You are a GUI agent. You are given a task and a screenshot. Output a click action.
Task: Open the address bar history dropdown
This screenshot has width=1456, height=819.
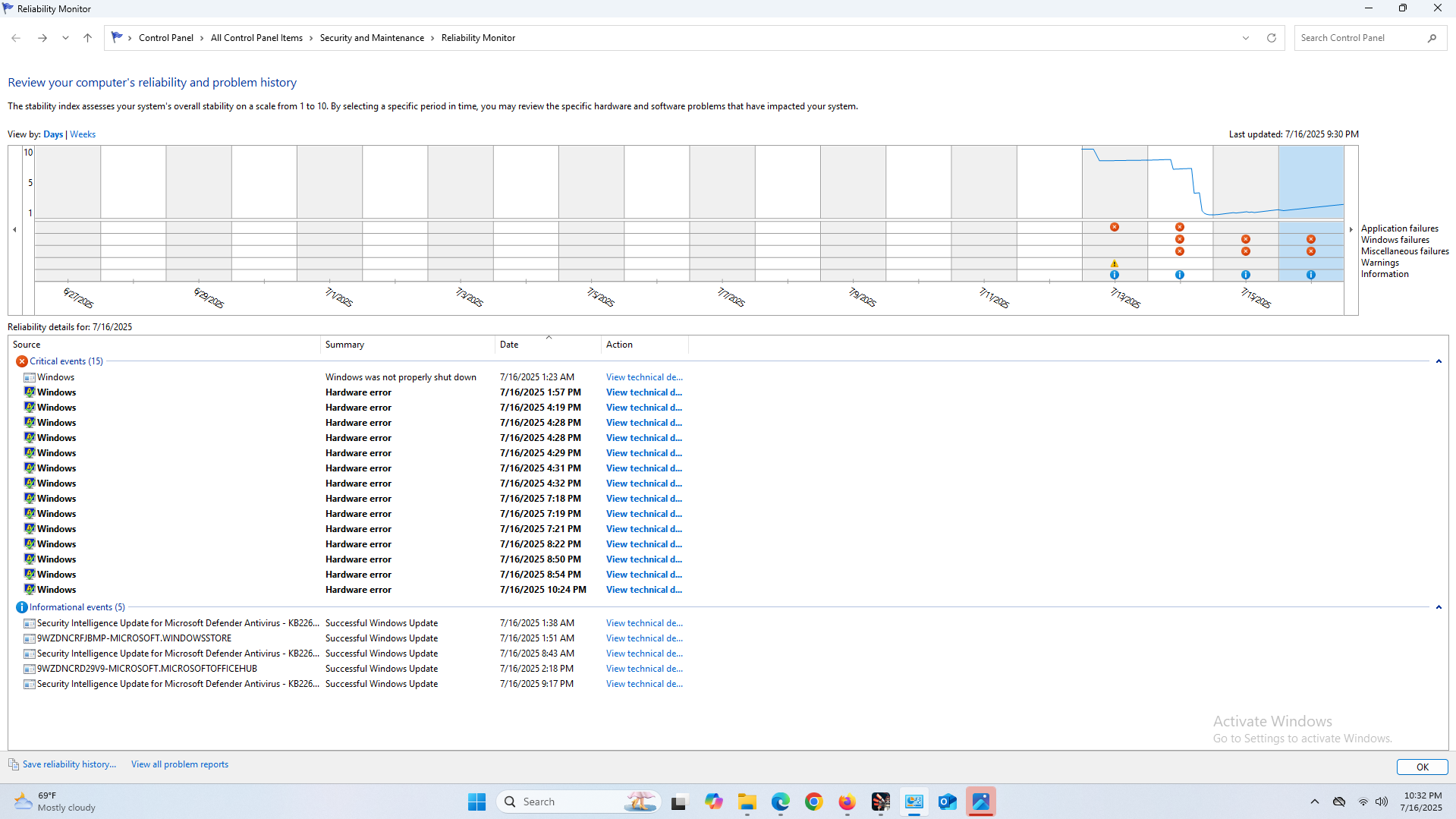pos(1245,38)
